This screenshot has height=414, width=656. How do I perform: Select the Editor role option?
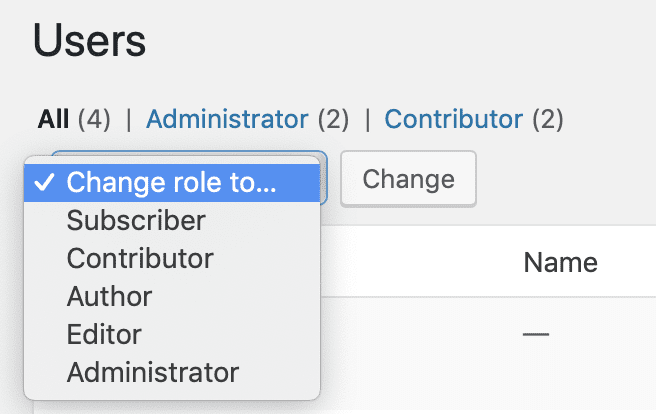tap(172, 335)
